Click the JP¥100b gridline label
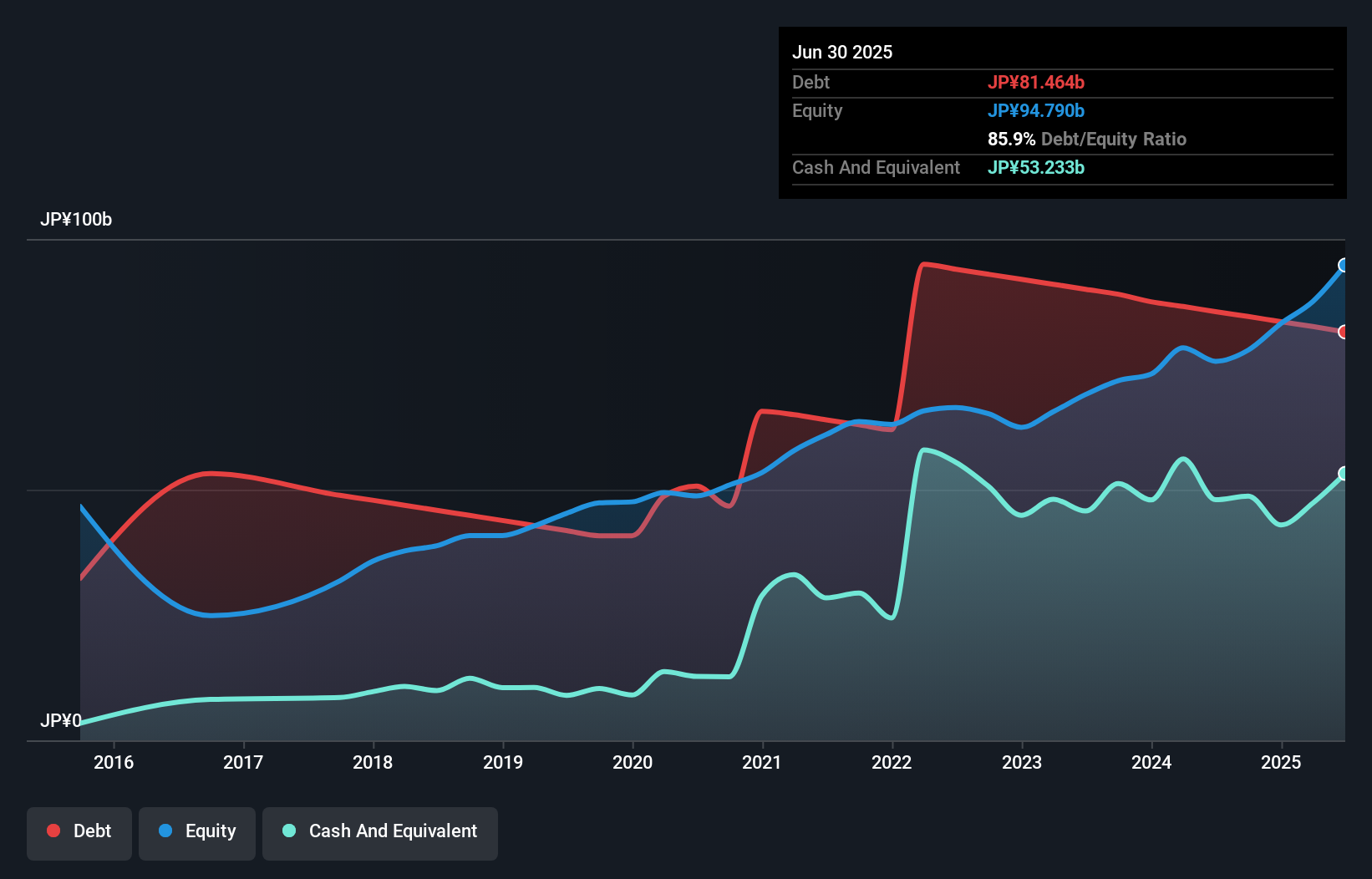Screen dimensions: 1372x879 pyautogui.click(x=76, y=220)
